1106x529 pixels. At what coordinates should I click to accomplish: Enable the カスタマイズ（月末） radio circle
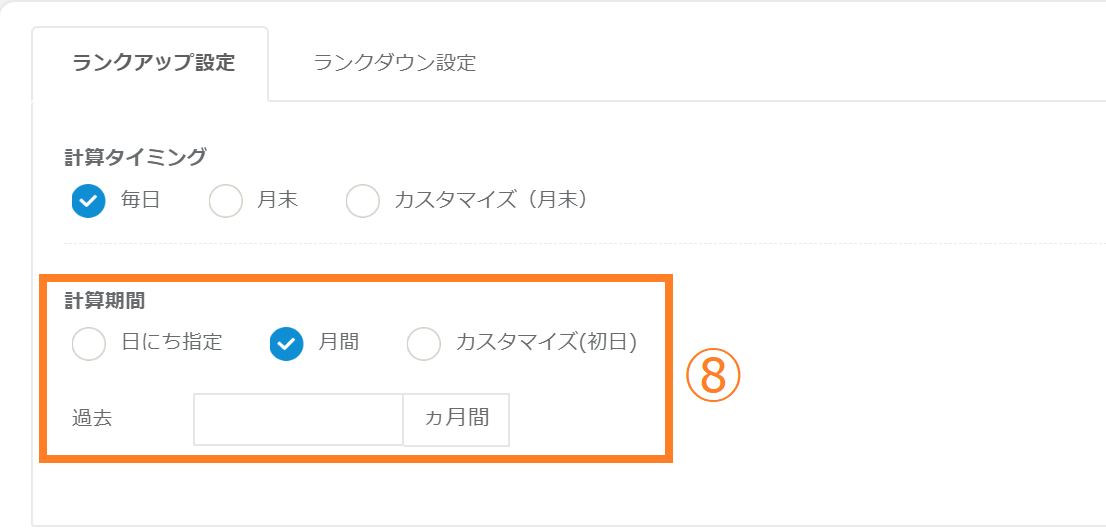pyautogui.click(x=363, y=201)
